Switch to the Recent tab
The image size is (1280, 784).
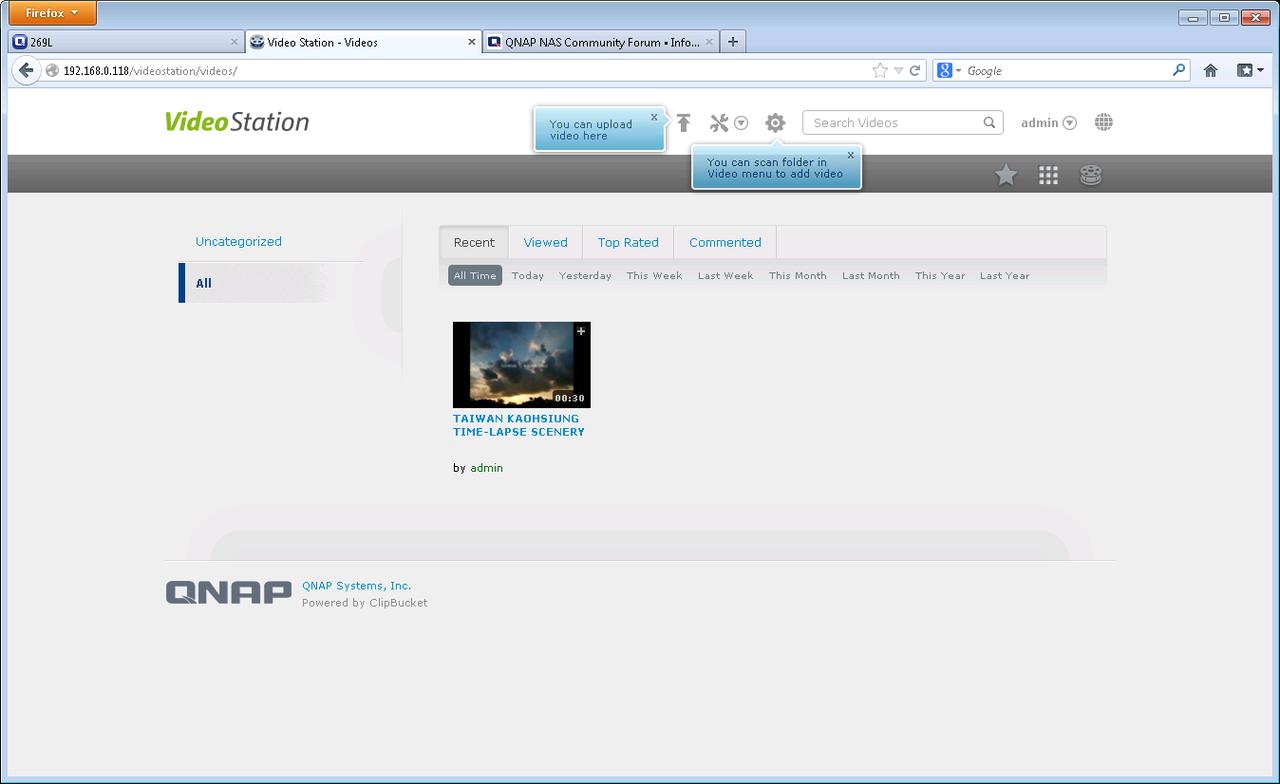[474, 242]
